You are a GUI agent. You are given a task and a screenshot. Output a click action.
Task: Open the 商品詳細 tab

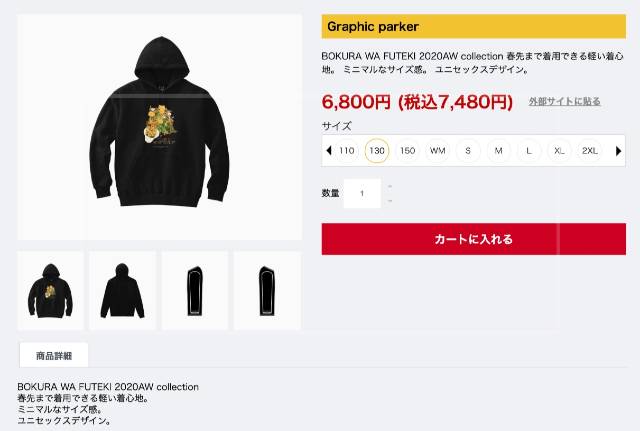pyautogui.click(x=54, y=355)
